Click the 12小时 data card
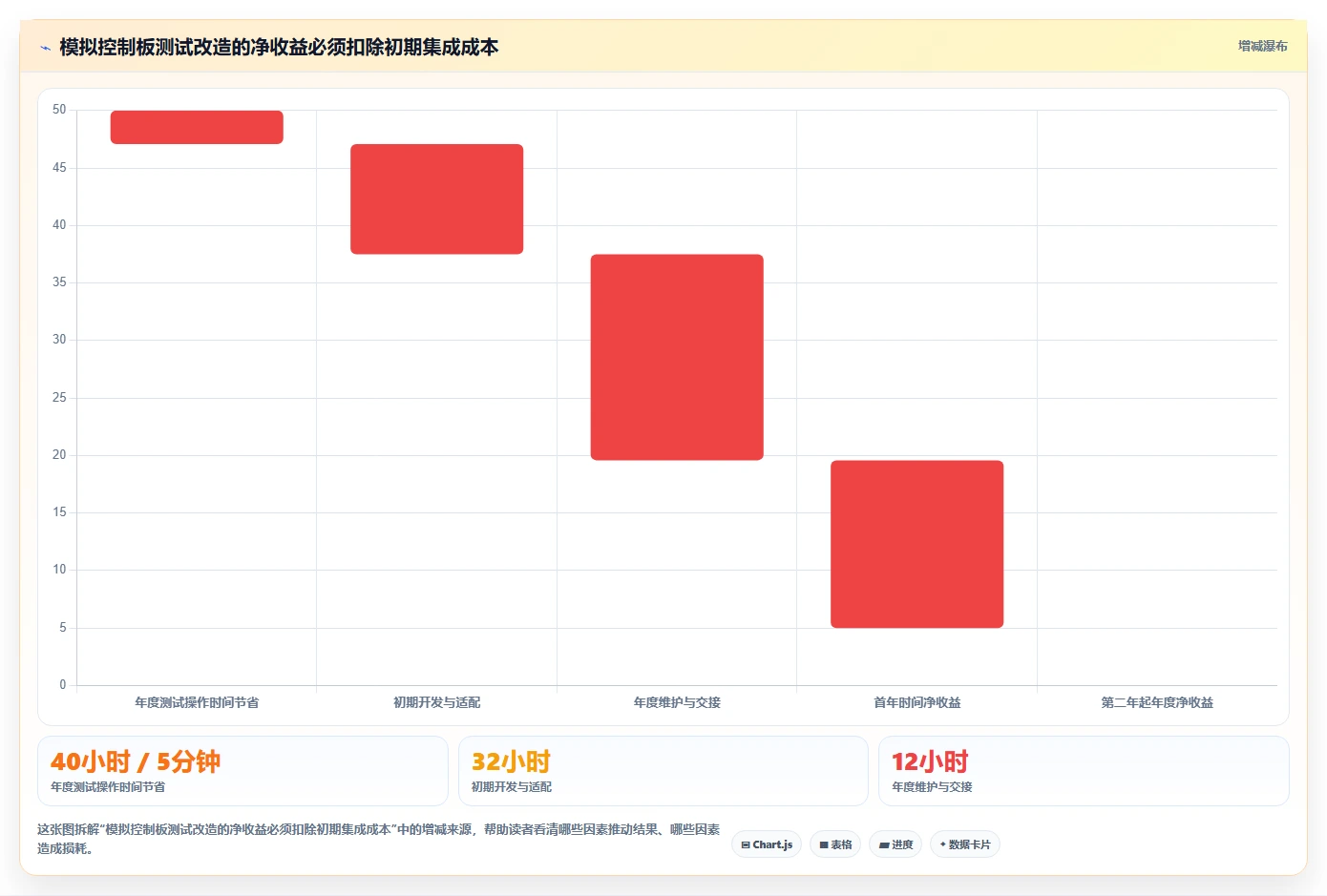Screen dimensions: 1327x896 [x=1084, y=771]
